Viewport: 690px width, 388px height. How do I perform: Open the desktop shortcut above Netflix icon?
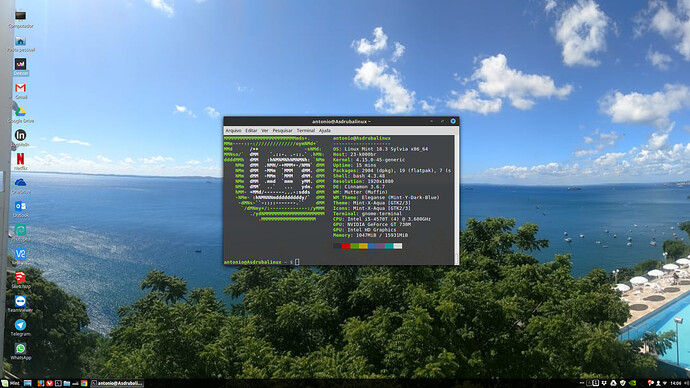[20, 137]
